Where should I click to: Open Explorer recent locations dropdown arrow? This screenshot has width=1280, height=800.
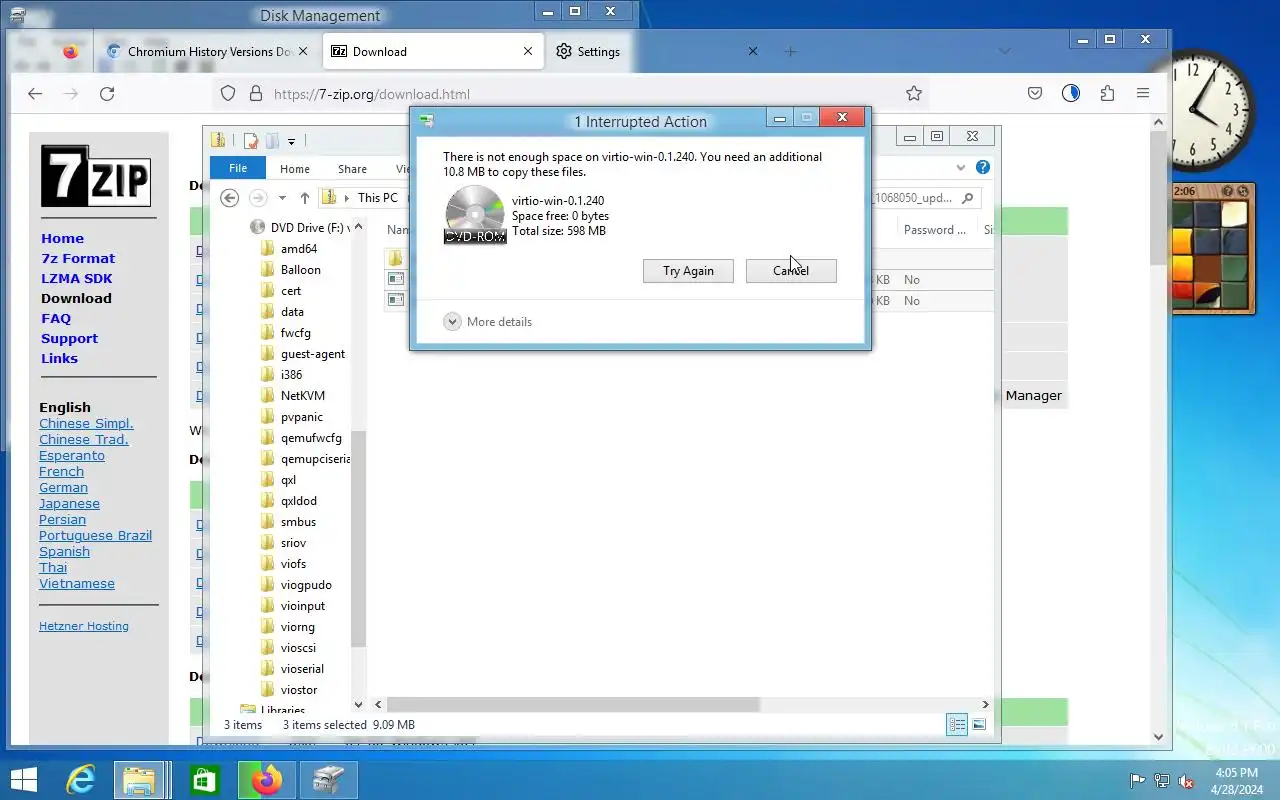click(282, 198)
